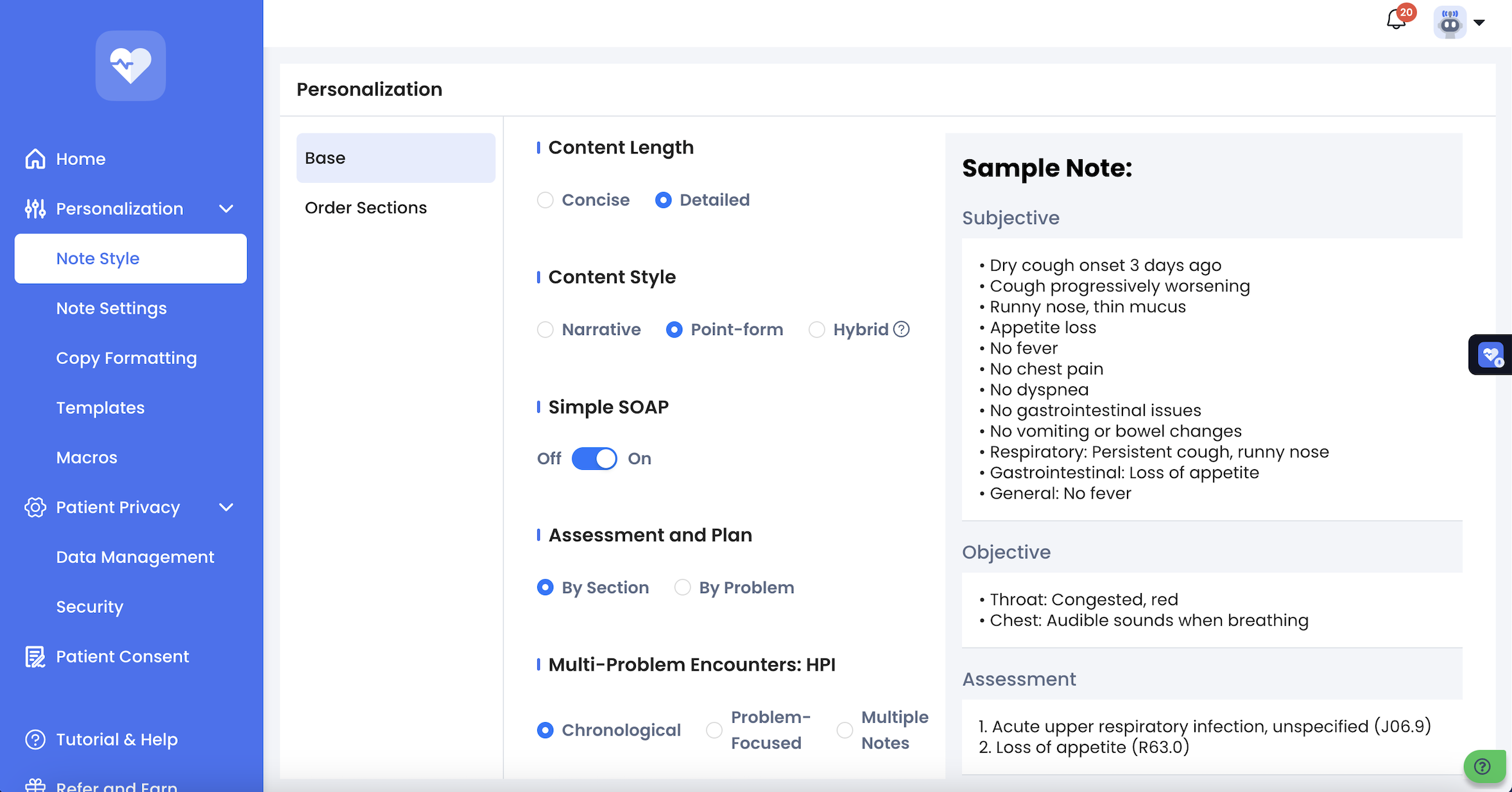
Task: Open the floating heart widget on right edge
Action: pyautogui.click(x=1490, y=354)
